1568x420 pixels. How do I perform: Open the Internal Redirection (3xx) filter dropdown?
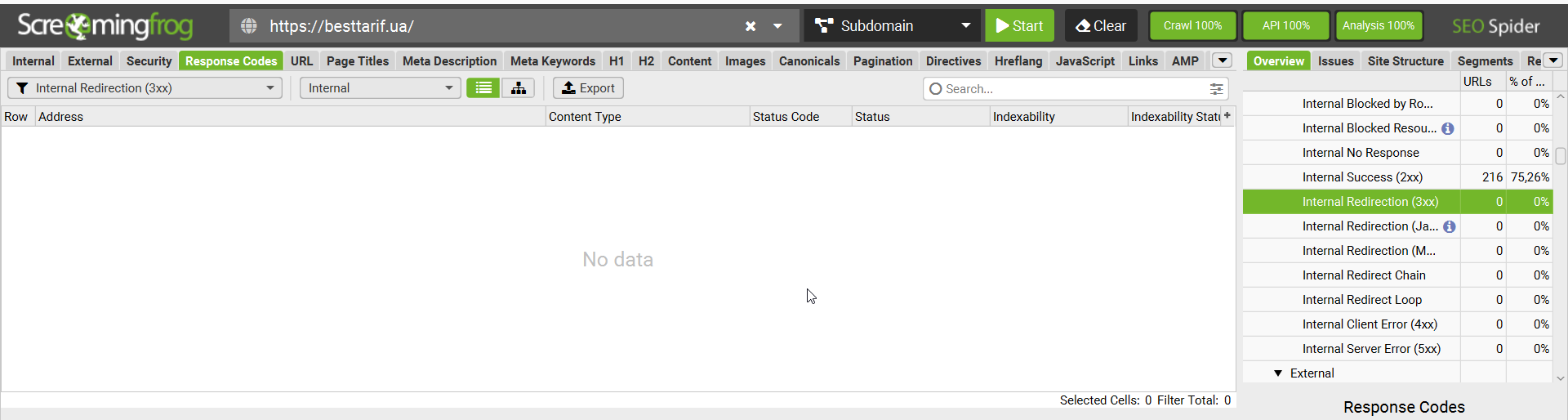coord(145,87)
